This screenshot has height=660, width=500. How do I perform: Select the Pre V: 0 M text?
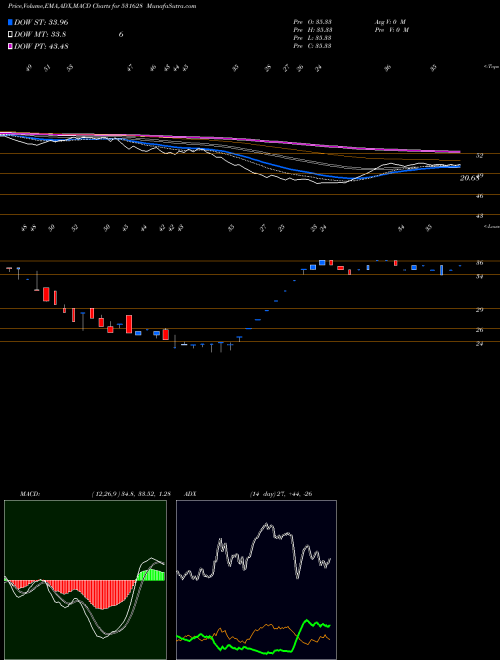(x=391, y=30)
